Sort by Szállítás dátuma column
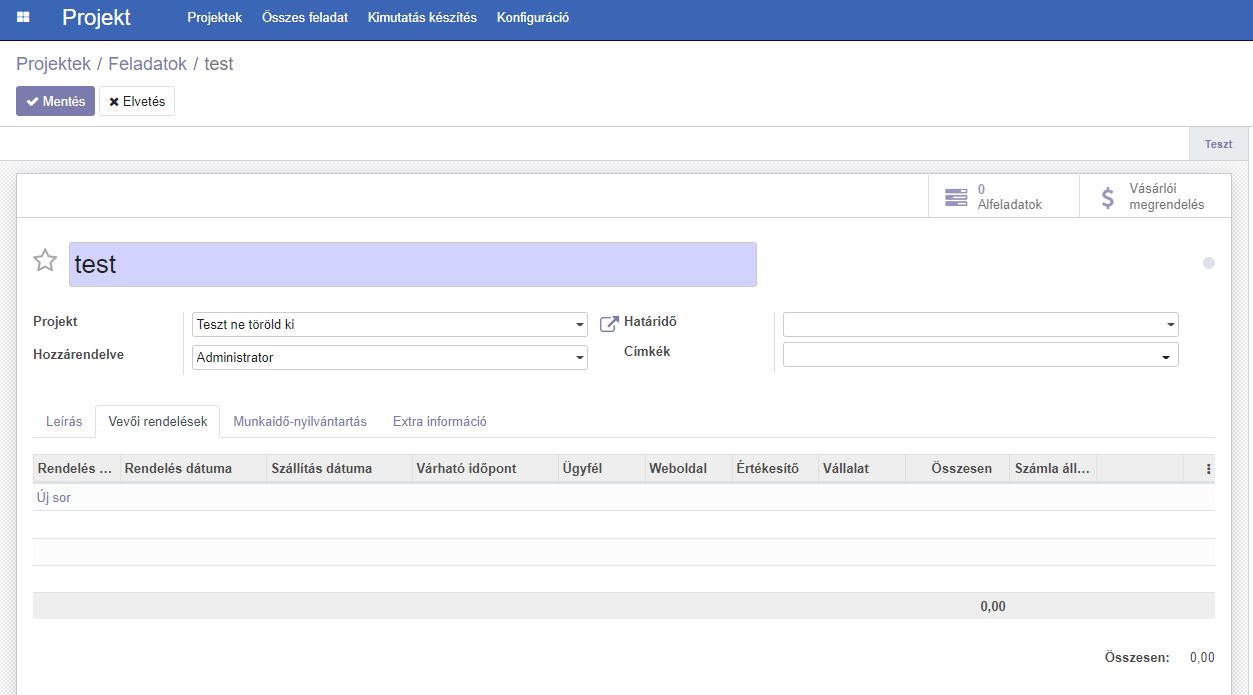 click(x=340, y=469)
